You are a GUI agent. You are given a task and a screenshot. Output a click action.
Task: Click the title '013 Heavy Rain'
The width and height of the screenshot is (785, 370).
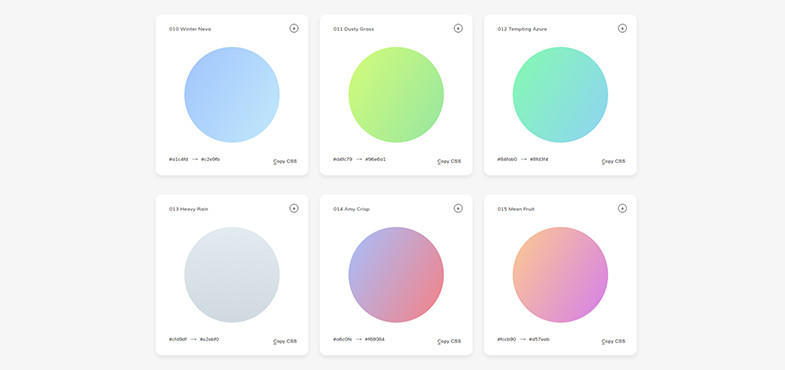[188, 209]
